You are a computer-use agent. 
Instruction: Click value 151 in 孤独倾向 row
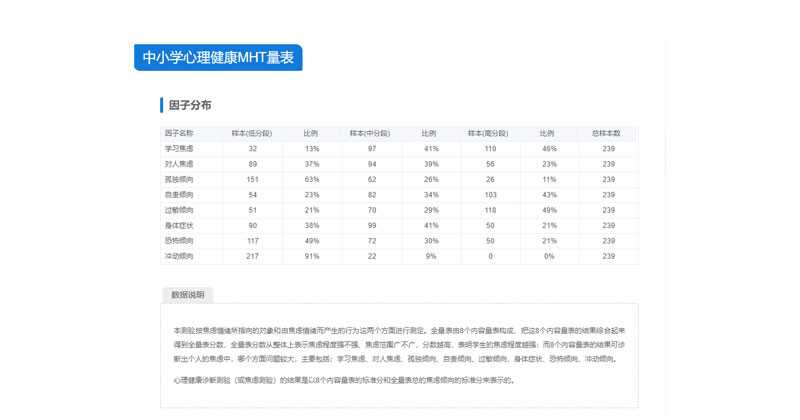coord(253,179)
